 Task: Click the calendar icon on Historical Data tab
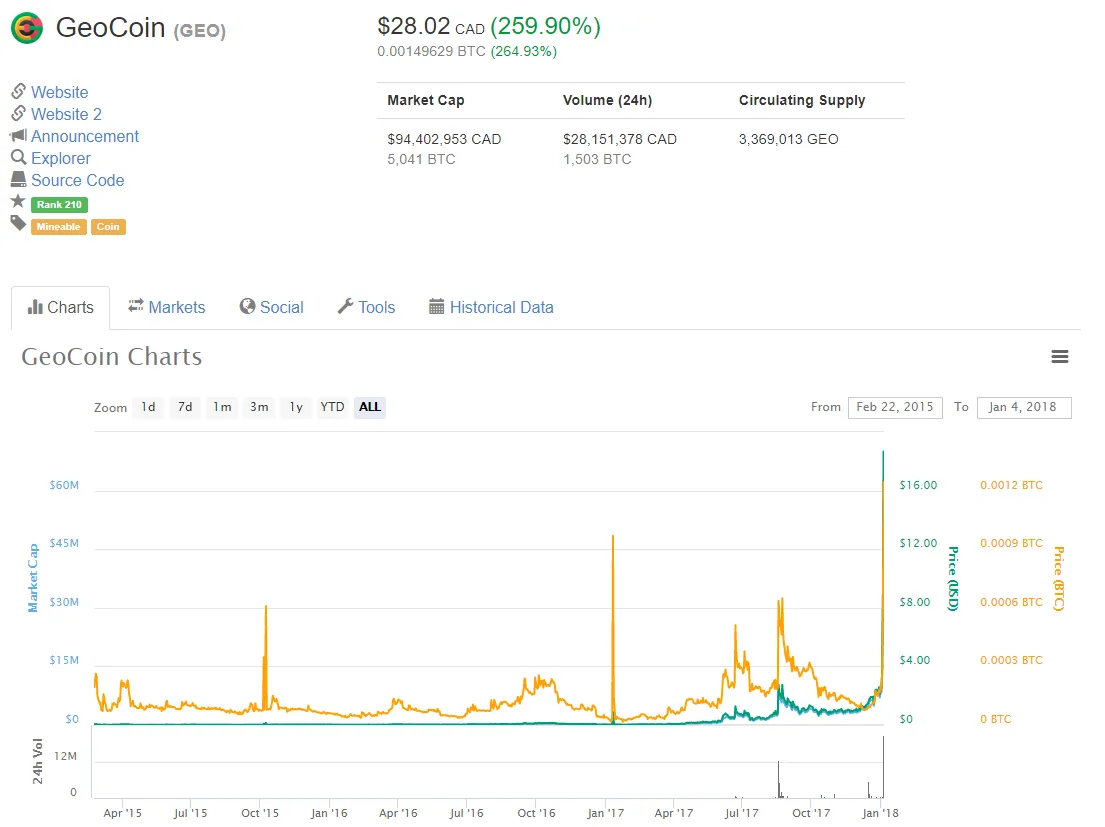click(437, 306)
